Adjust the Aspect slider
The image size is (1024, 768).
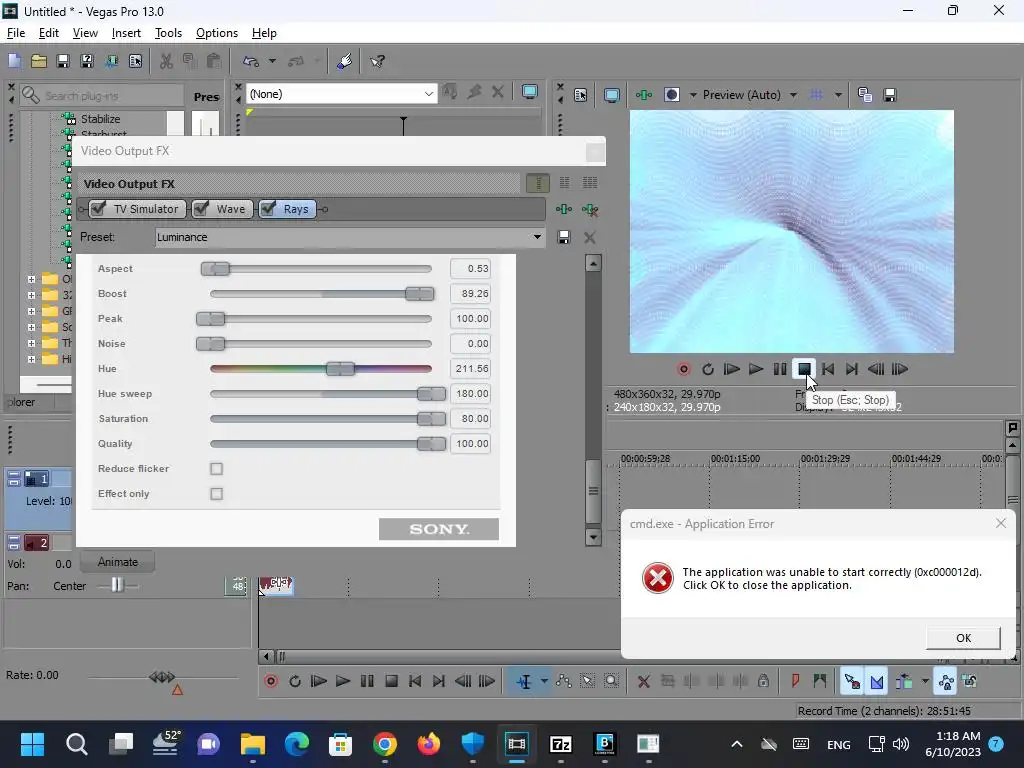click(215, 268)
